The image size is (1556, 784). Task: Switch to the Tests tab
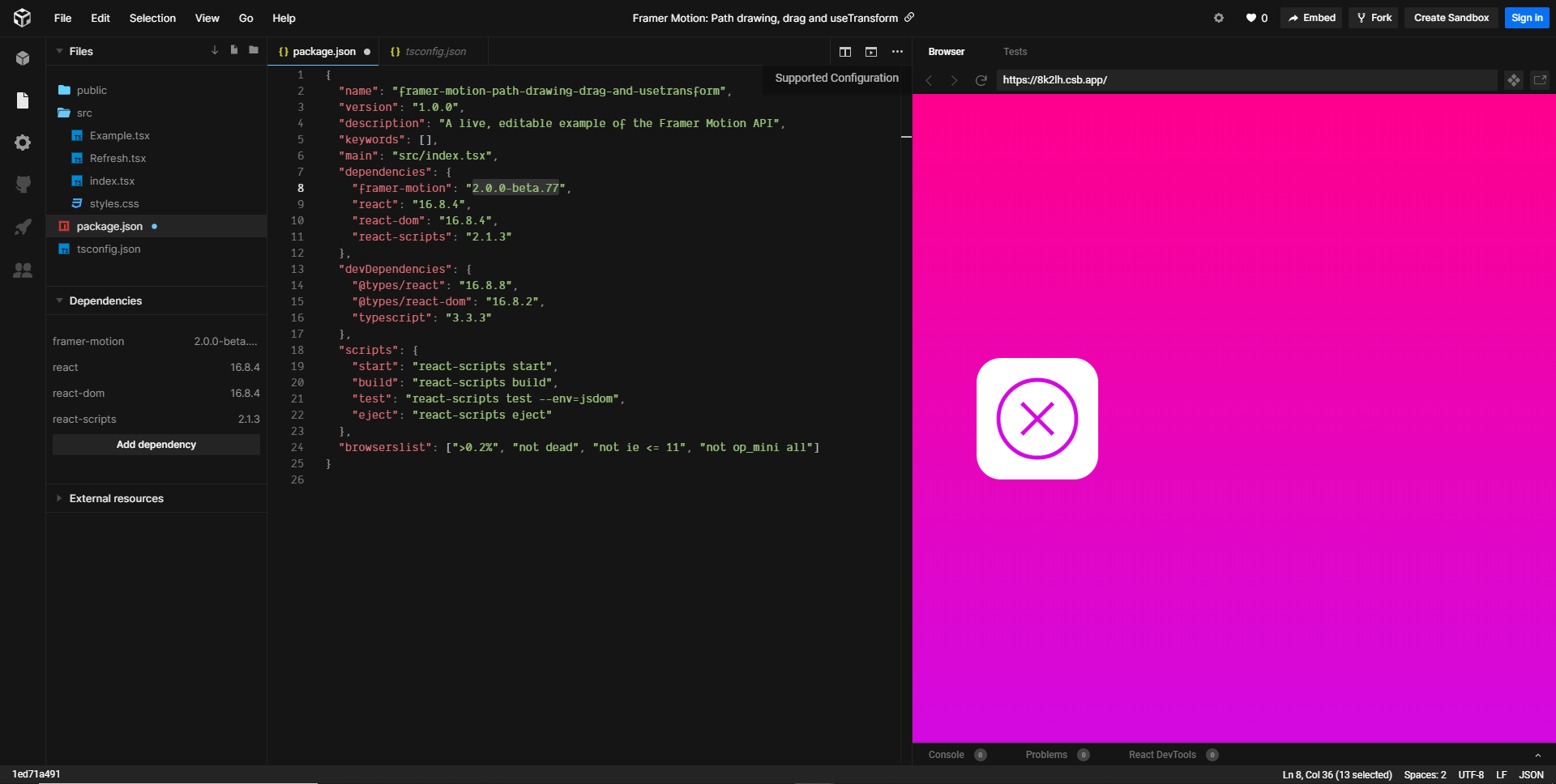(1015, 51)
